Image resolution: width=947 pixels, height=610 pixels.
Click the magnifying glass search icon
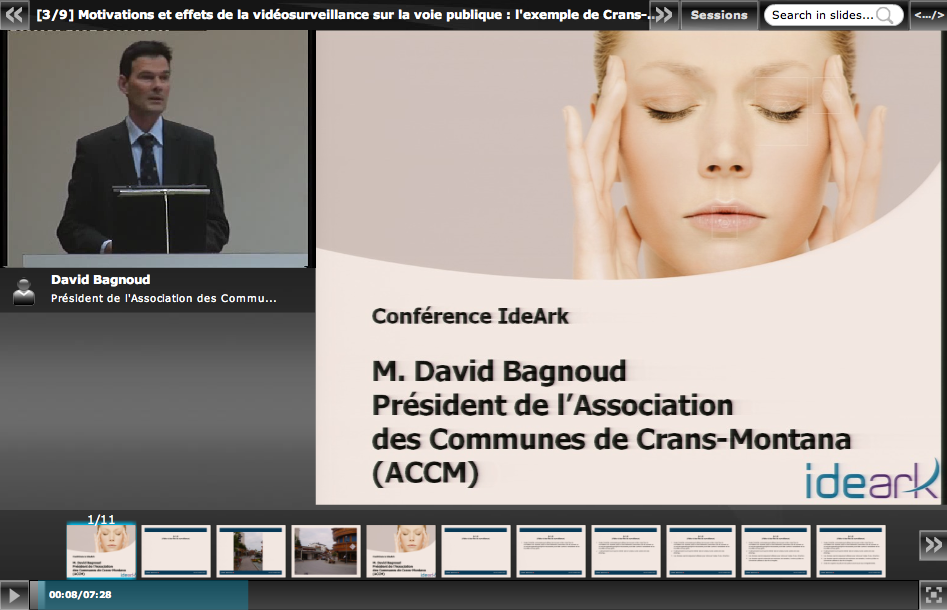pyautogui.click(x=884, y=16)
